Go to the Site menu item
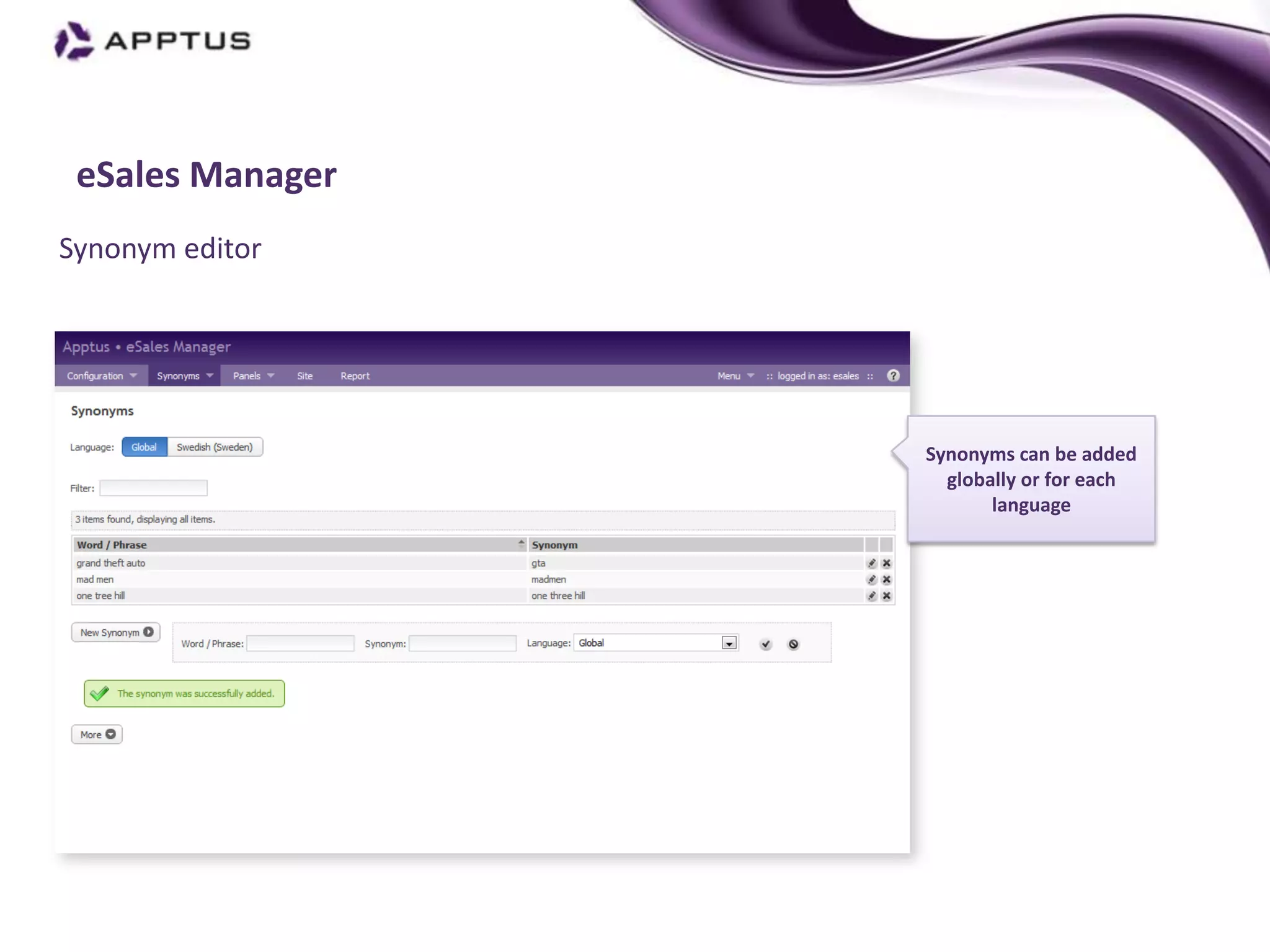 [x=304, y=376]
